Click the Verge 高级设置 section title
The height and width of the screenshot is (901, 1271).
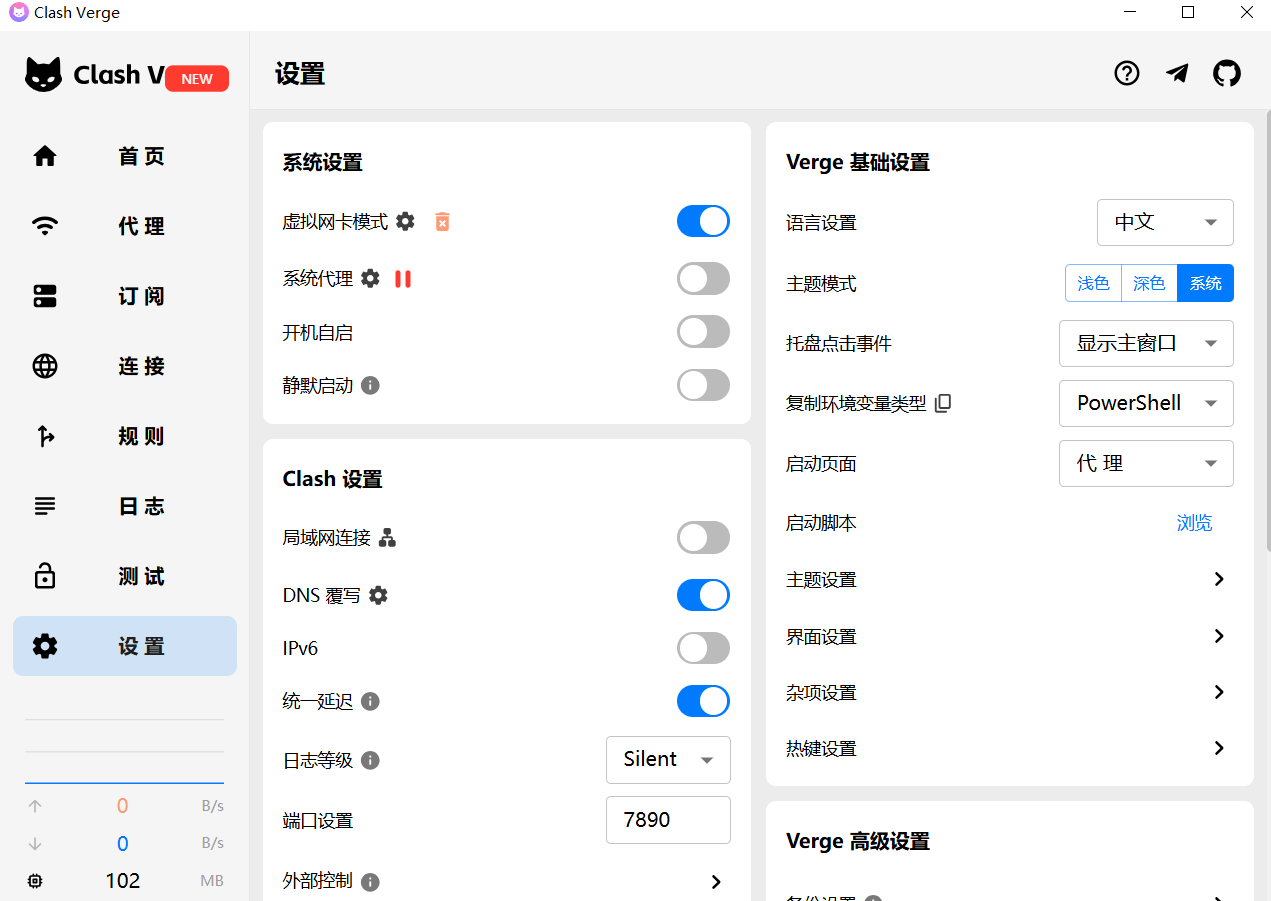pyautogui.click(x=858, y=841)
